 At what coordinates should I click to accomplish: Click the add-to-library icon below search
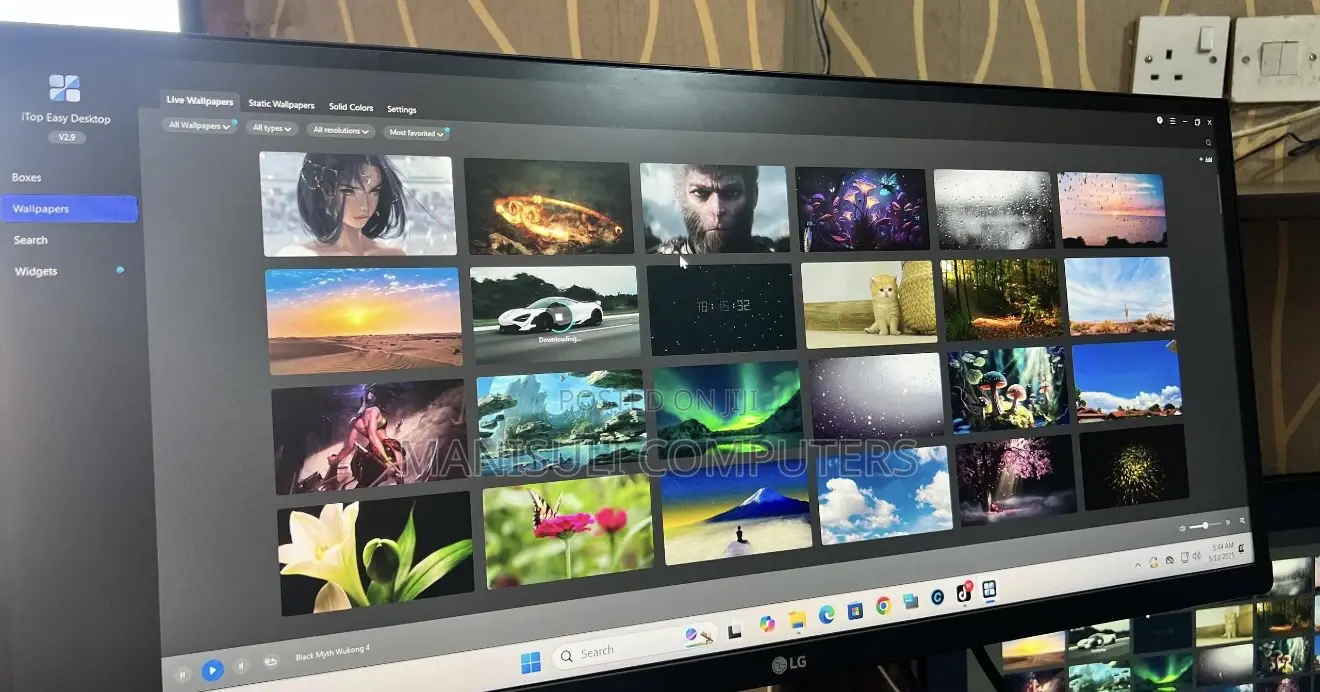pyautogui.click(x=1205, y=159)
